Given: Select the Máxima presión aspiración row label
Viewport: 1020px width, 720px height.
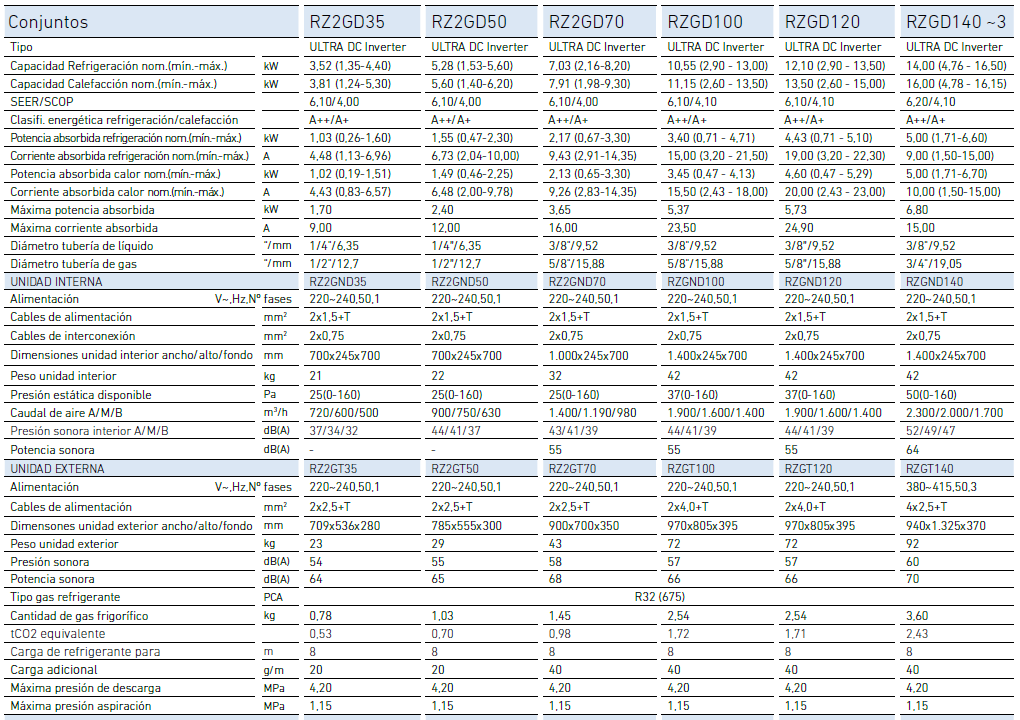Looking at the screenshot, I should pyautogui.click(x=81, y=706).
